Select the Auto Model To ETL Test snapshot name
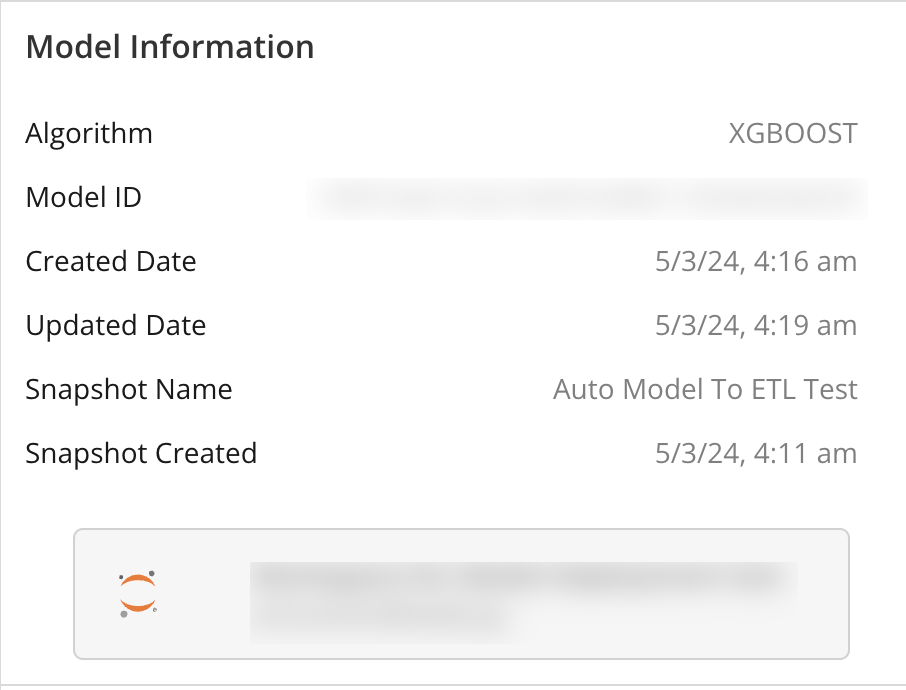The height and width of the screenshot is (690, 906). [704, 389]
